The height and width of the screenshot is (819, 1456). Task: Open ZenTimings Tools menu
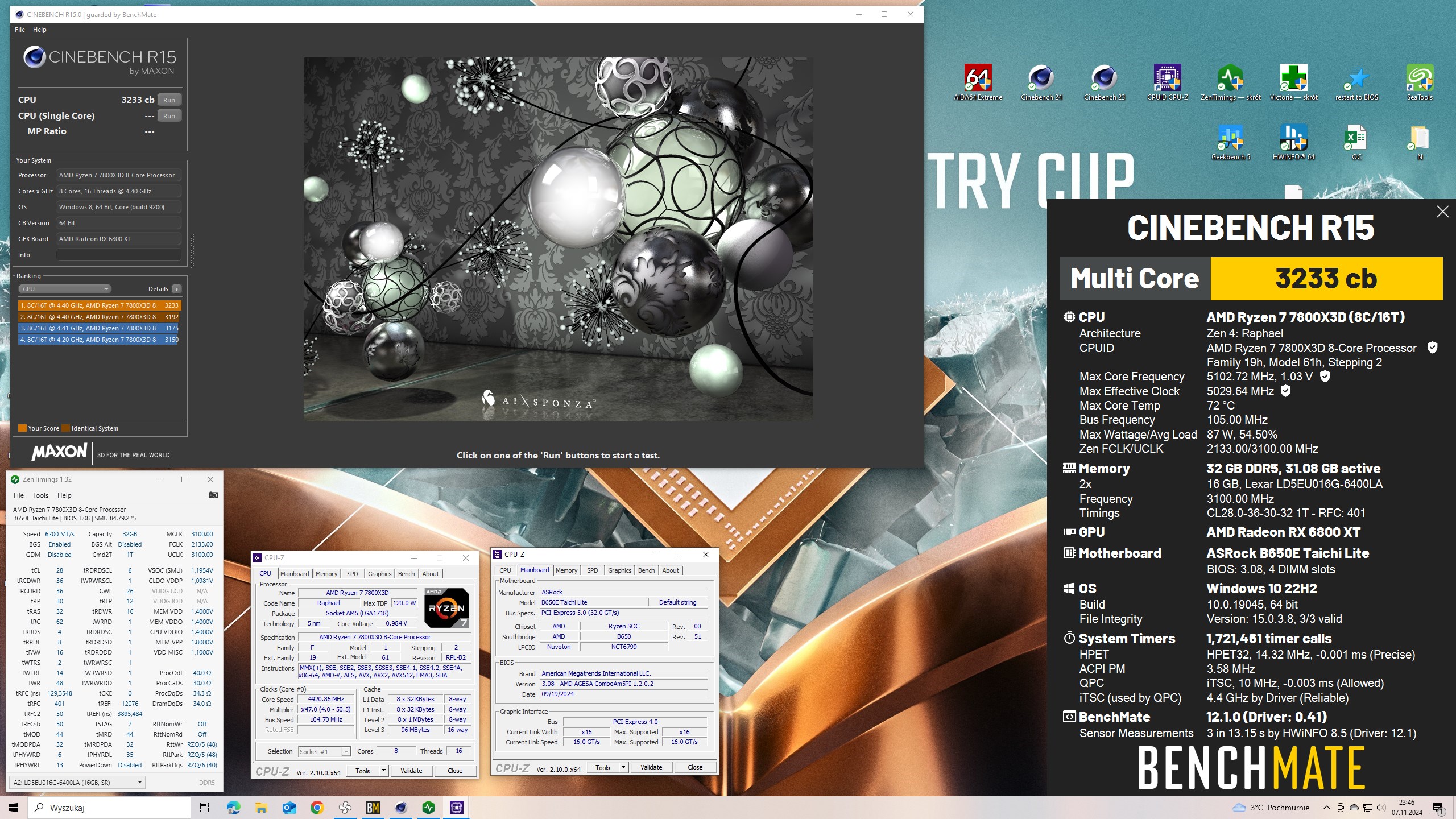(41, 495)
